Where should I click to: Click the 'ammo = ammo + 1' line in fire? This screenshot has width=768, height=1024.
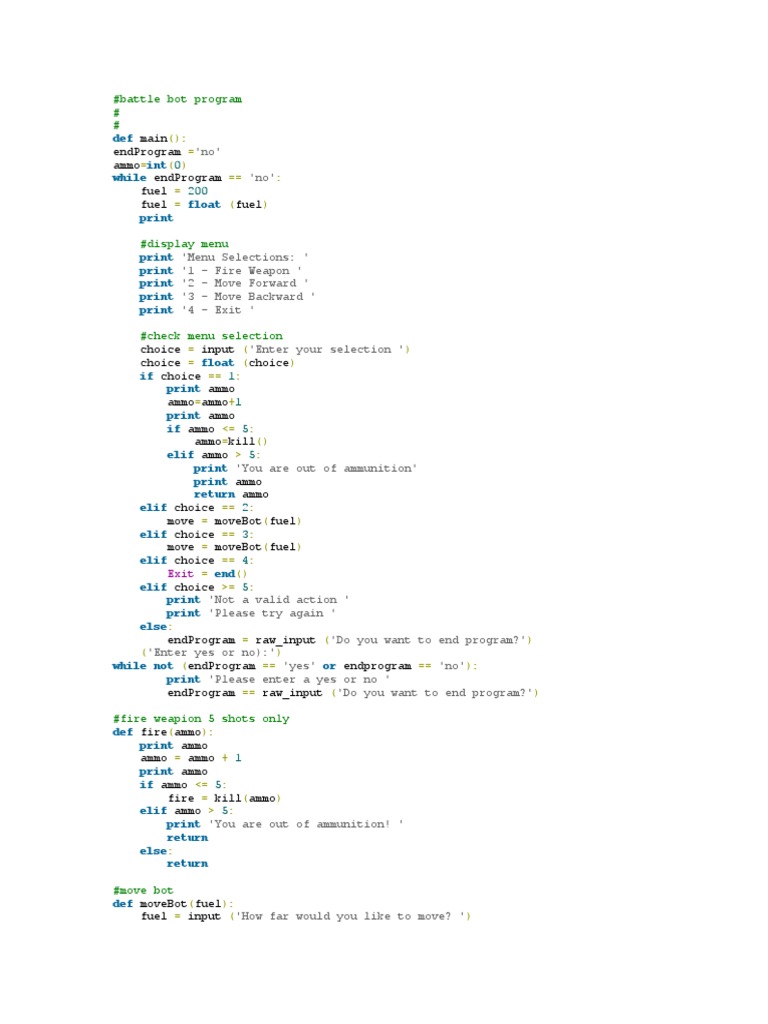pos(191,758)
